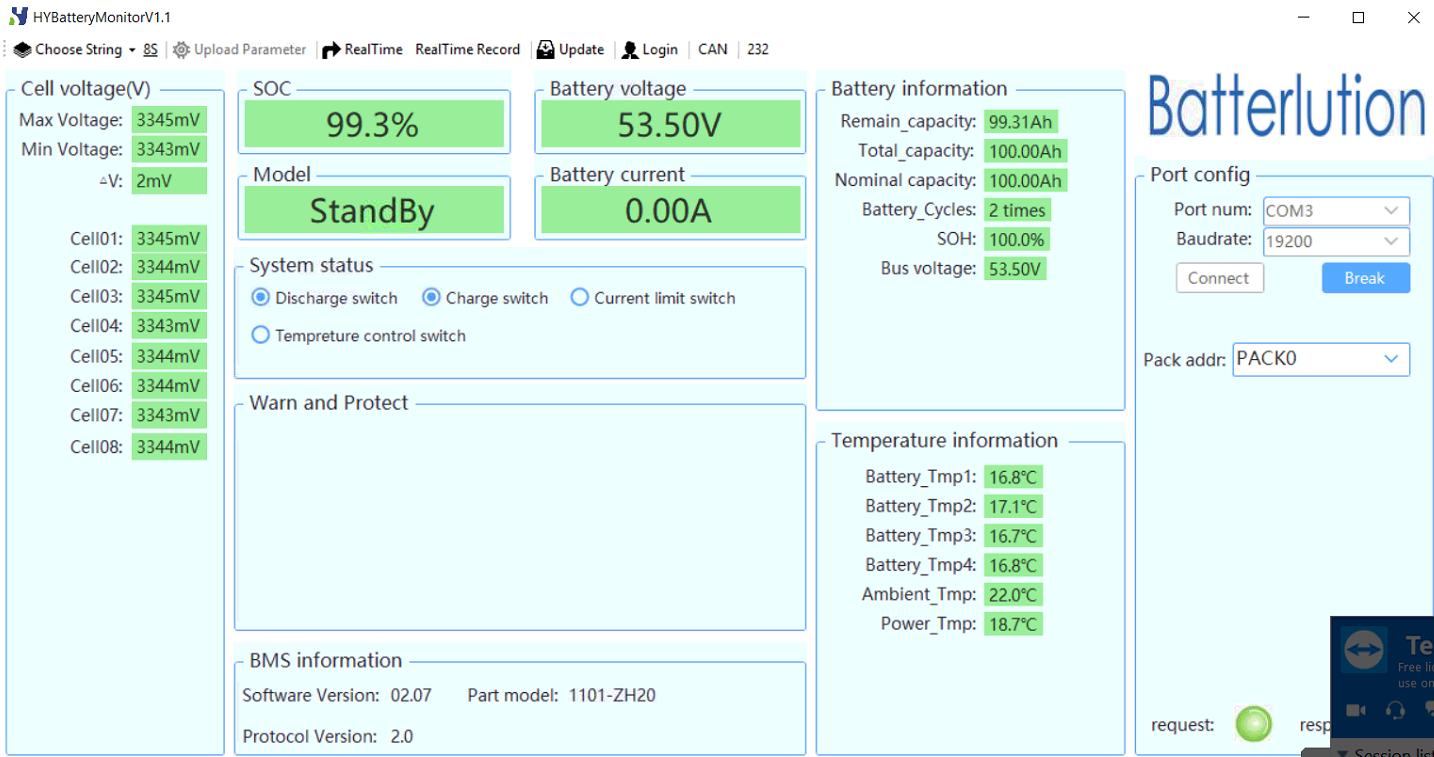Click the Remain_capacity 99.31Ah value
This screenshot has height=757, width=1434.
click(x=1021, y=122)
